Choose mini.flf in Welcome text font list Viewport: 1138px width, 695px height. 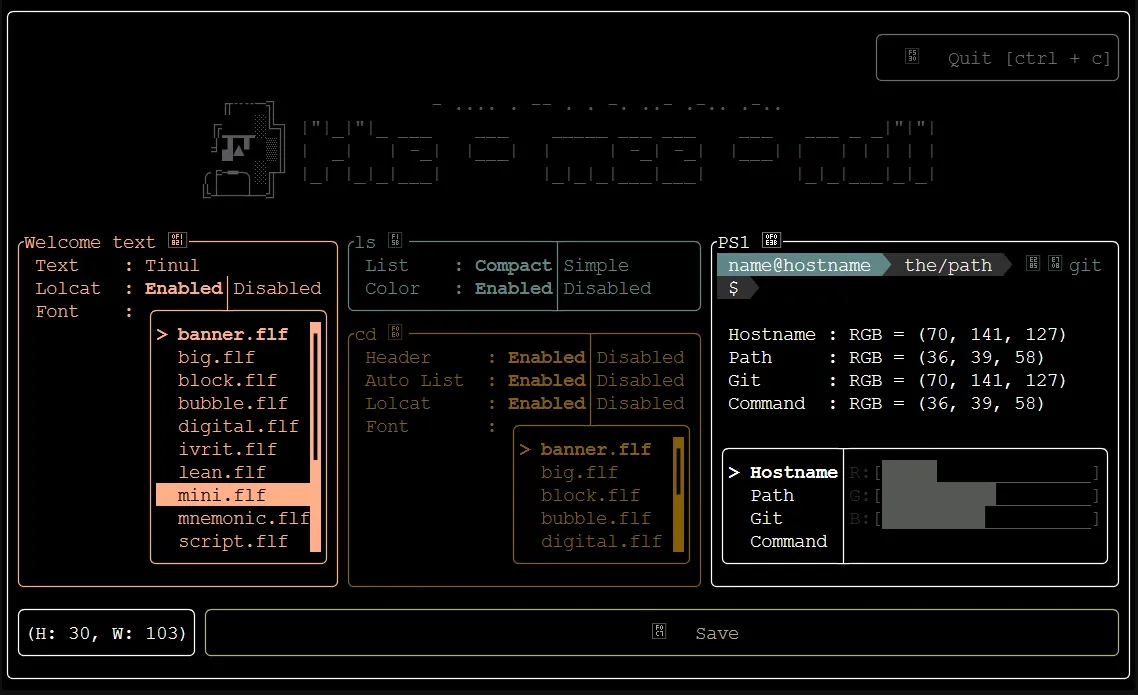coord(222,496)
